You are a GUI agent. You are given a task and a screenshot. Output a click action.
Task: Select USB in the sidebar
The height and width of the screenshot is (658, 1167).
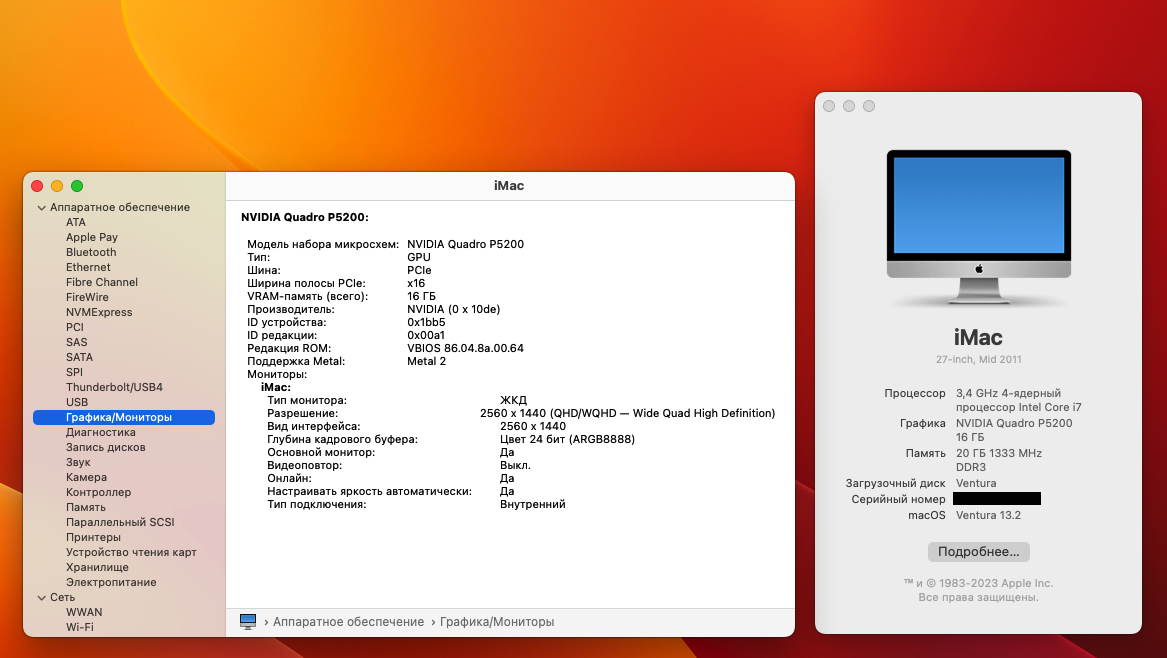click(x=77, y=402)
